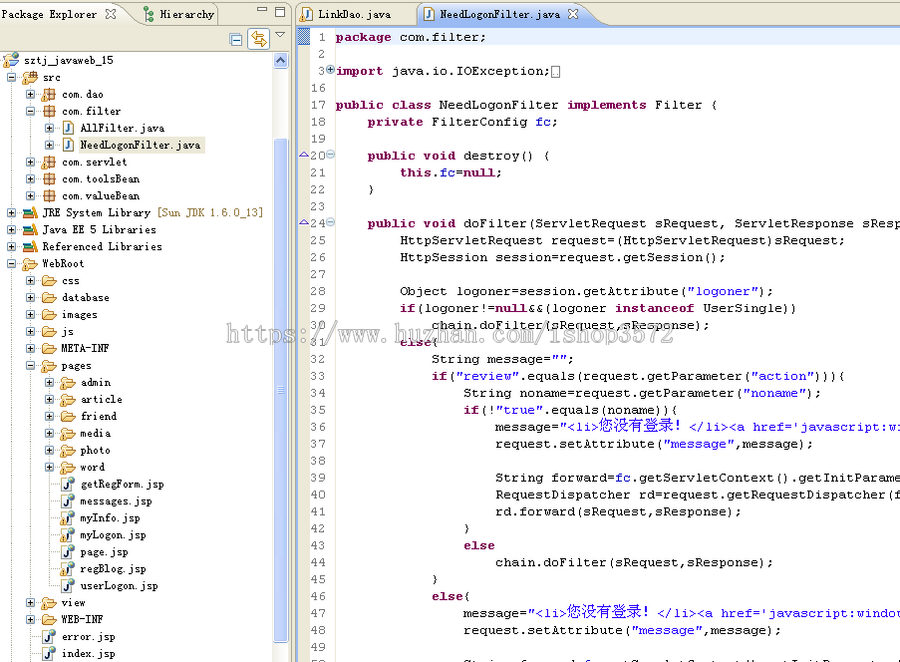Select the WebRoot folder icon
The height and width of the screenshot is (662, 900).
tap(29, 263)
